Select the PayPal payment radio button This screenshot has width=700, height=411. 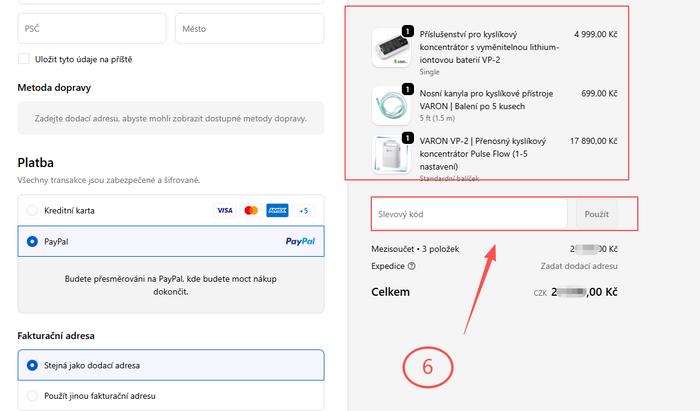(33, 241)
